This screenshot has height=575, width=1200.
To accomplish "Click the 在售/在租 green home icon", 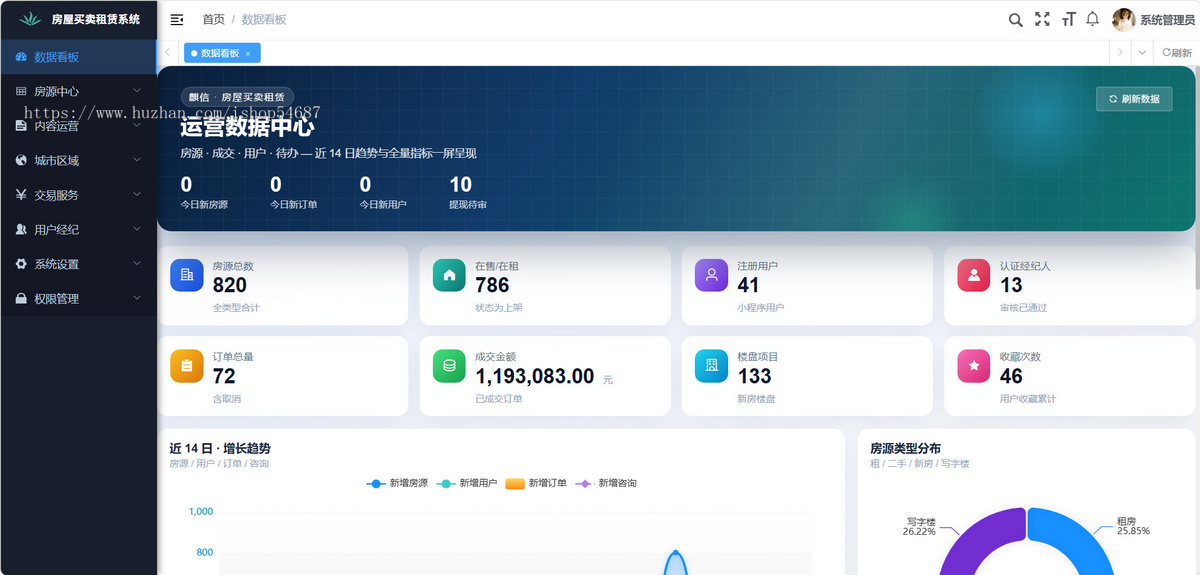I will pyautogui.click(x=449, y=275).
